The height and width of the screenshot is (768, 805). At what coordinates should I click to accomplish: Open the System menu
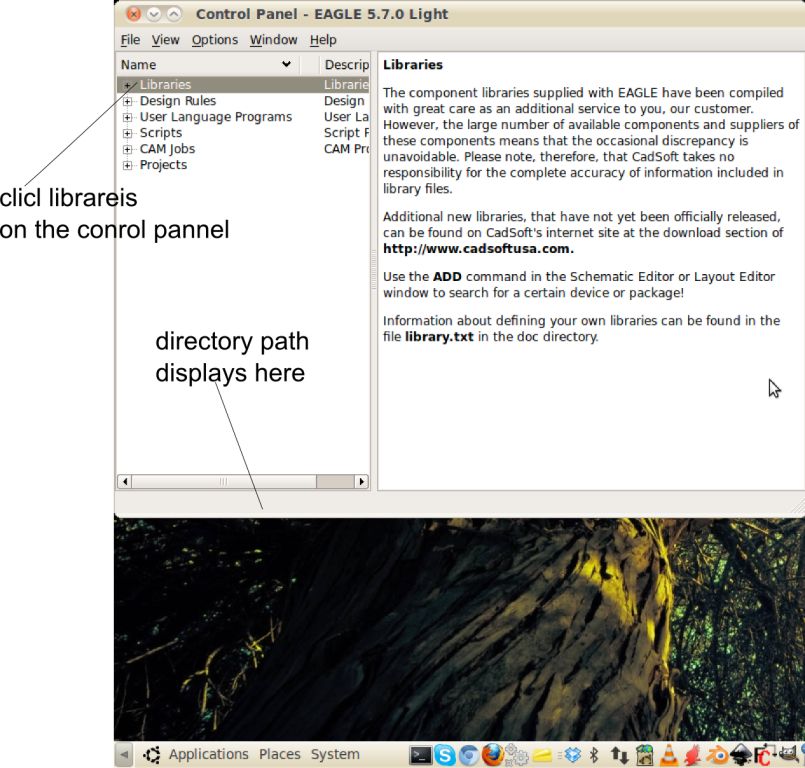[335, 754]
